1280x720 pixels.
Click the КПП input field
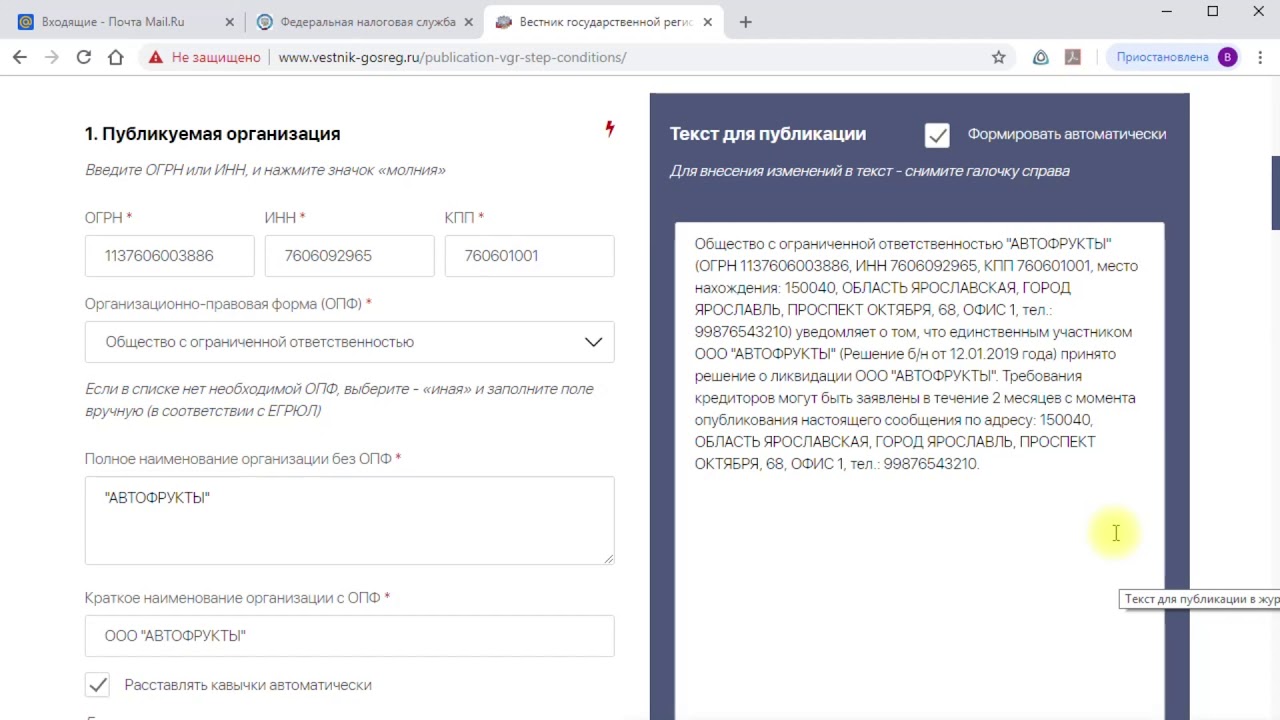click(x=529, y=256)
